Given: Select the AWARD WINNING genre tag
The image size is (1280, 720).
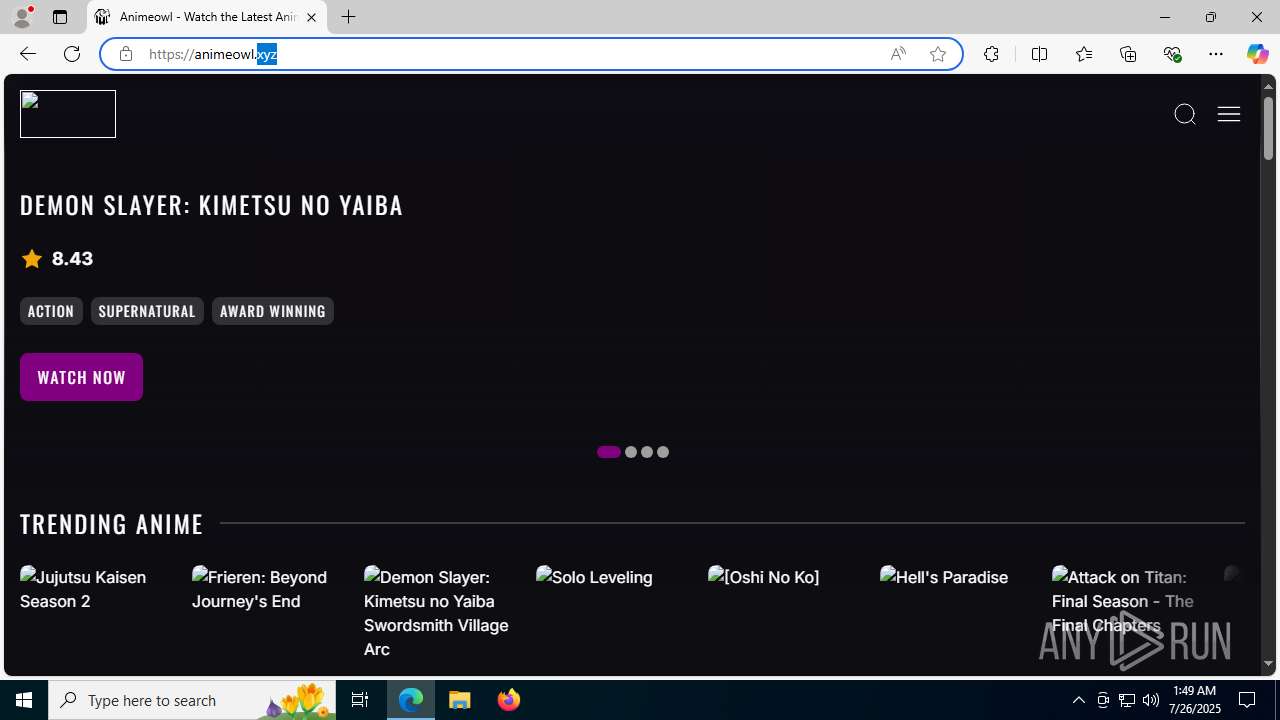Looking at the screenshot, I should point(273,311).
